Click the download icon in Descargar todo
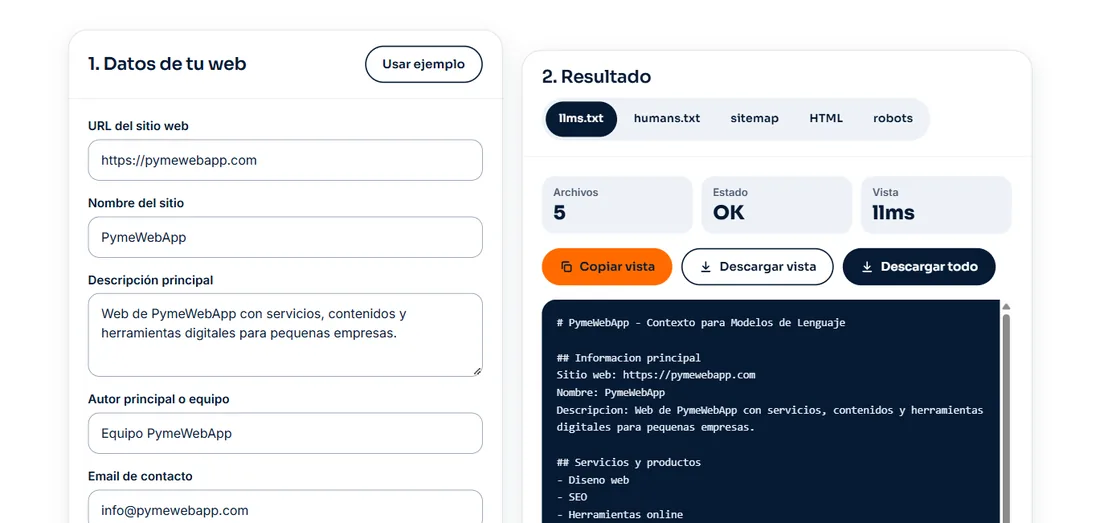This screenshot has height=523, width=1100. [x=867, y=267]
